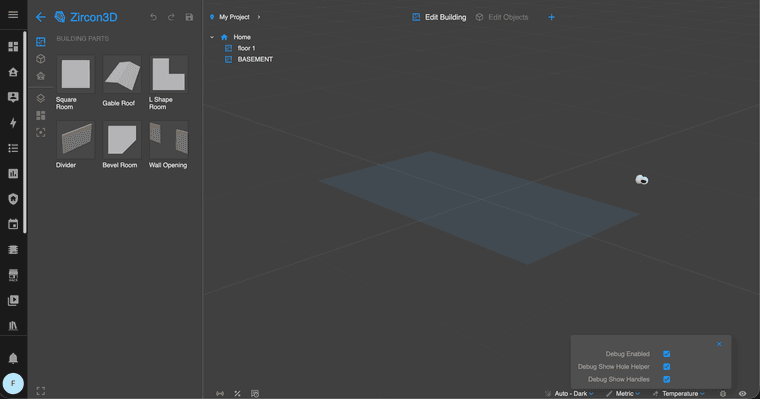The image size is (760, 399).
Task: Open the books library sidebar icon
Action: click(x=13, y=326)
